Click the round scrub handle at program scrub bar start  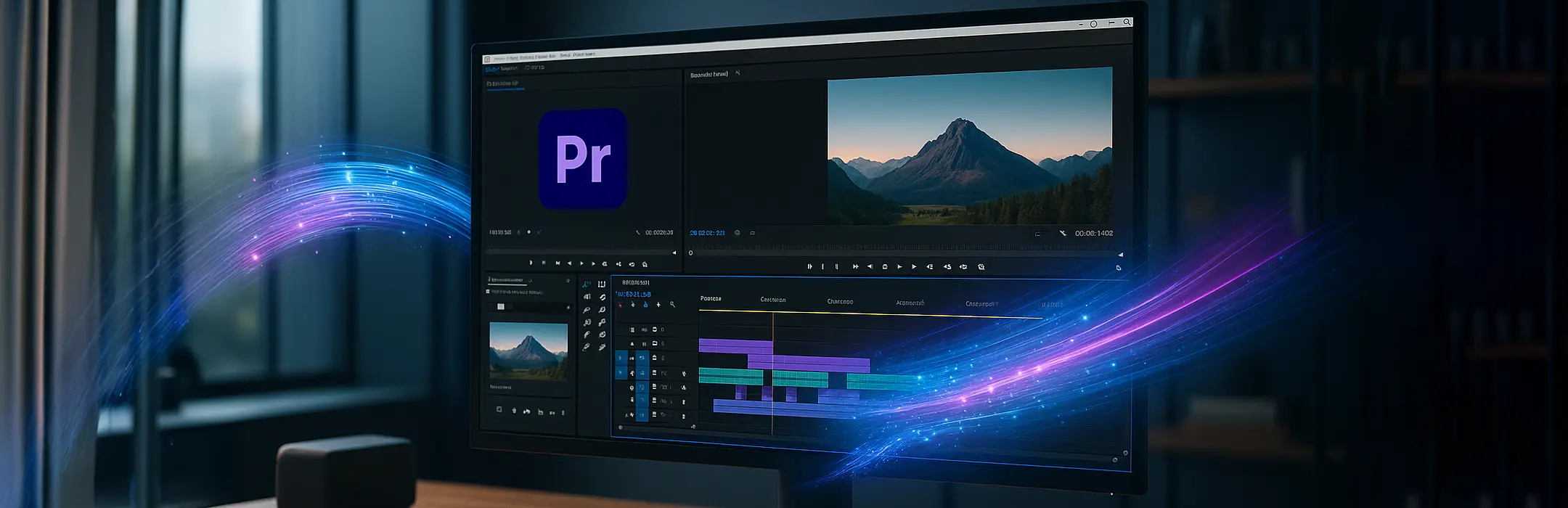pos(690,253)
